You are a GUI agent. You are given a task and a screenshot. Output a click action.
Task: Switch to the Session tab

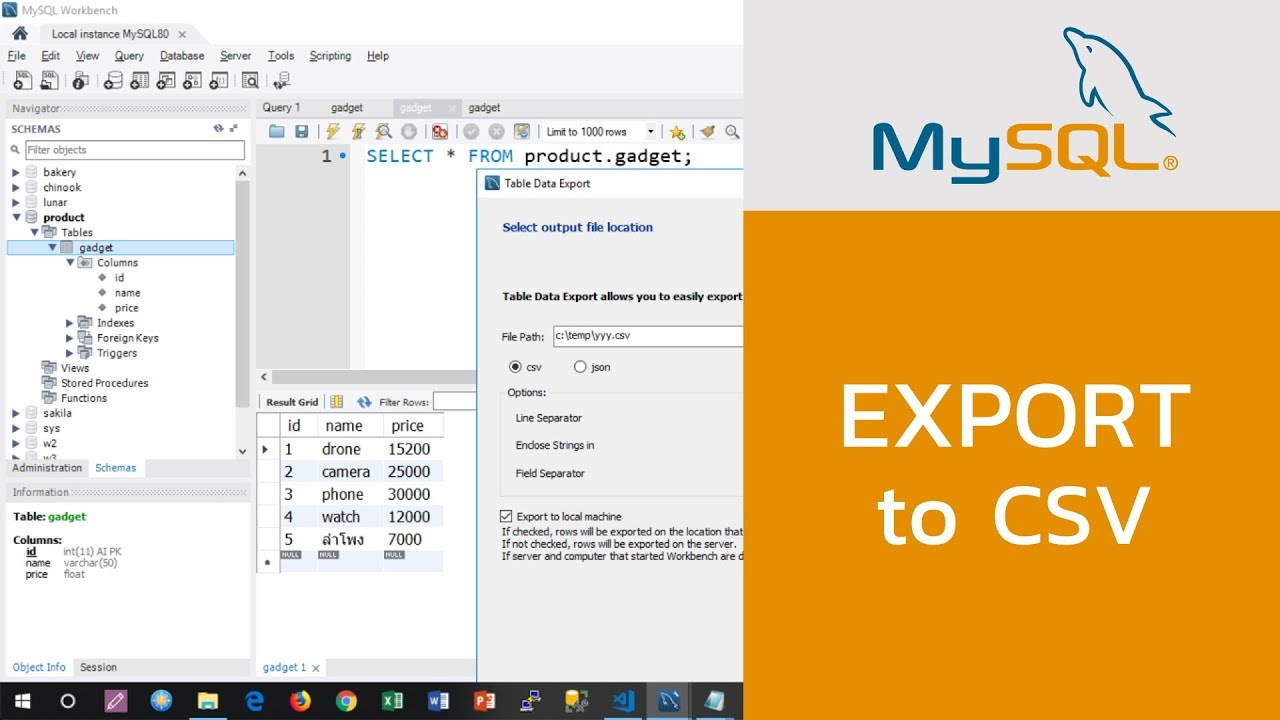pyautogui.click(x=98, y=667)
